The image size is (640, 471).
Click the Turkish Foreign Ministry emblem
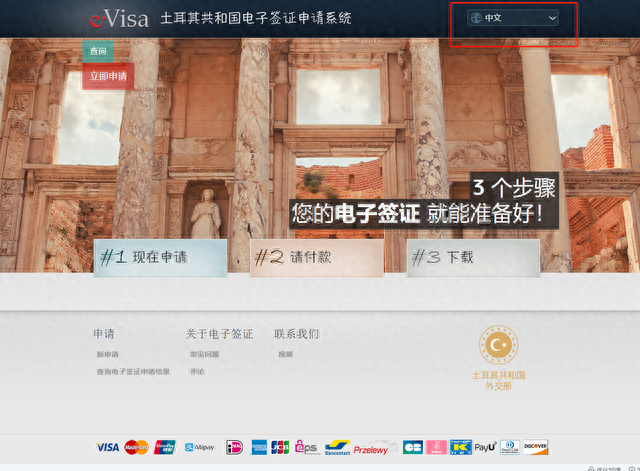coord(498,345)
